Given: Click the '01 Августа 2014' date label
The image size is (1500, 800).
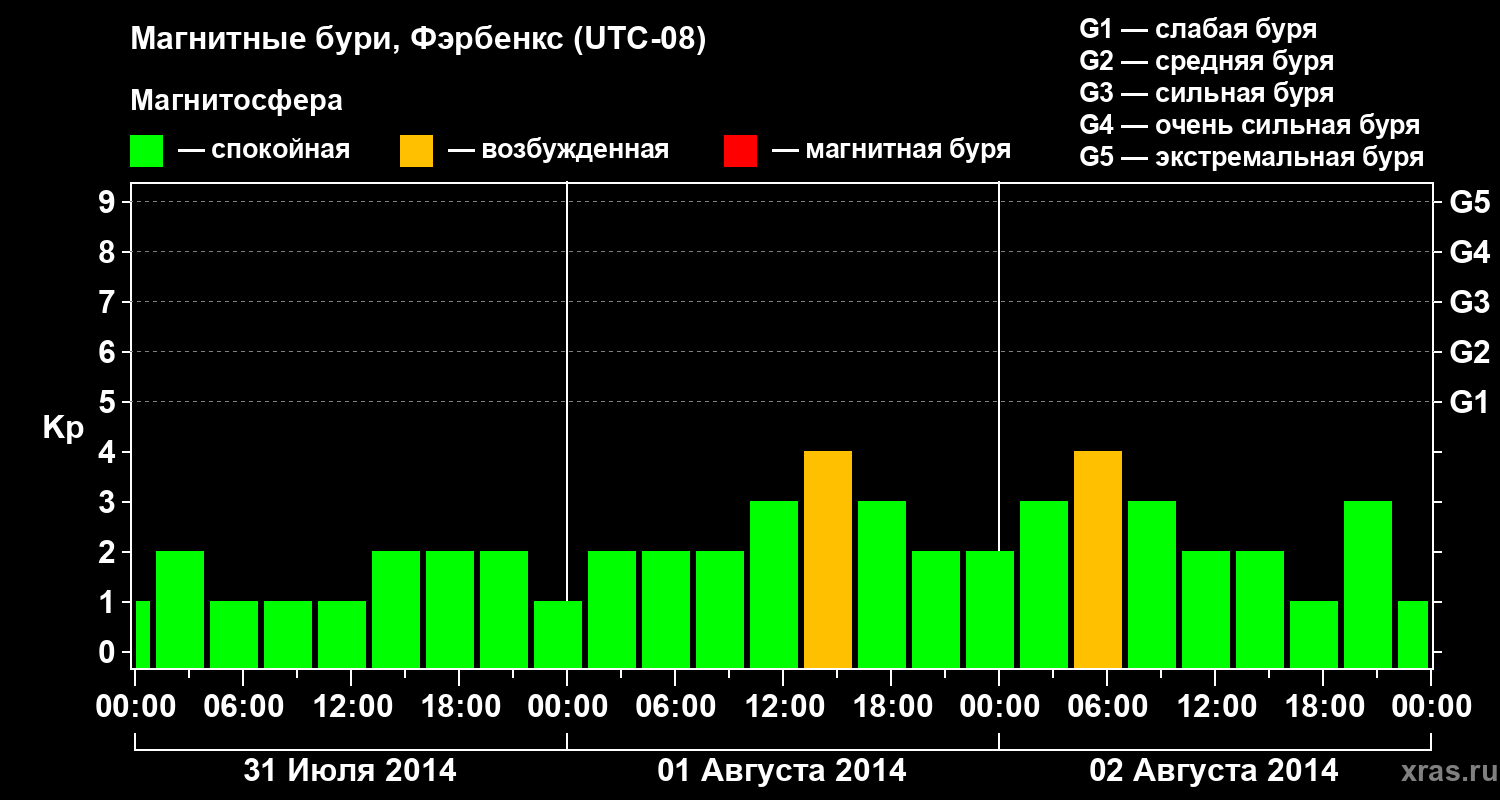Looking at the screenshot, I should [x=782, y=771].
